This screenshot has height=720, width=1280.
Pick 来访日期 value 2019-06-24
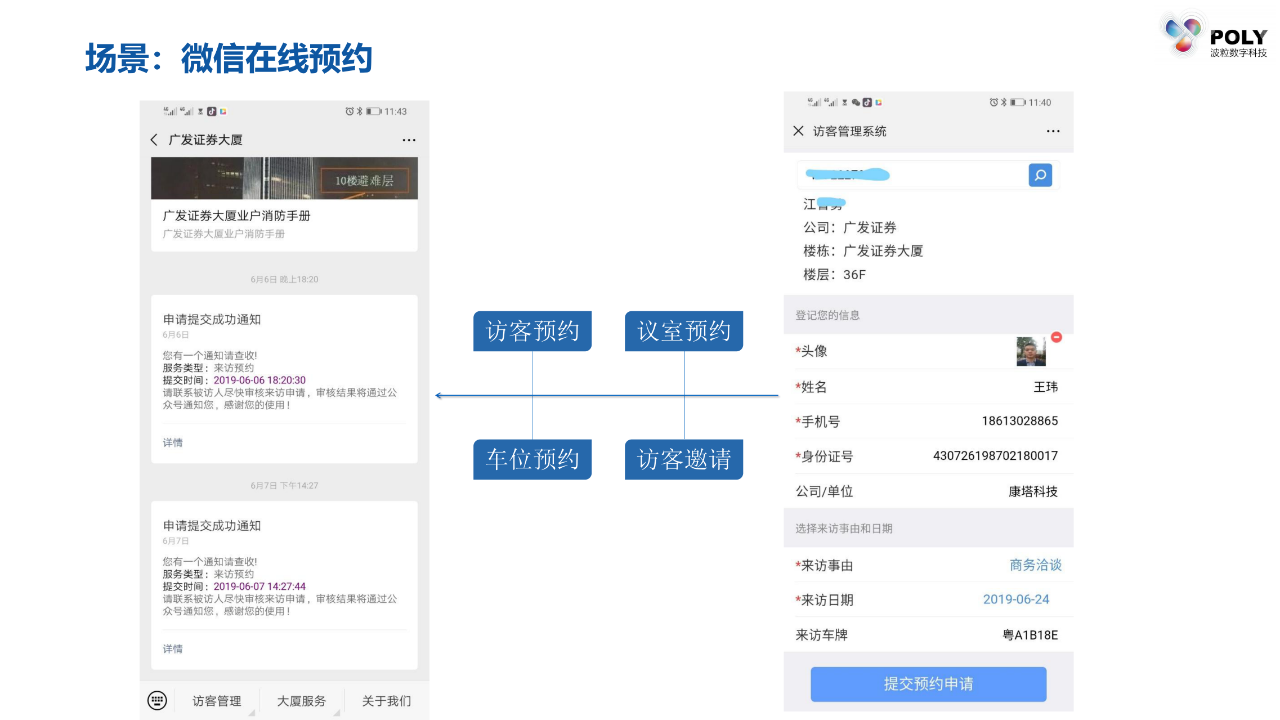(x=1016, y=600)
